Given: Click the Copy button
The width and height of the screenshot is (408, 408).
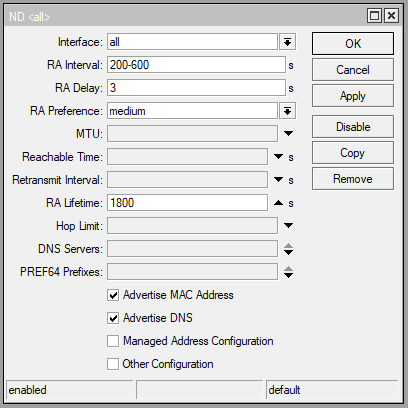Looking at the screenshot, I should pos(353,153).
